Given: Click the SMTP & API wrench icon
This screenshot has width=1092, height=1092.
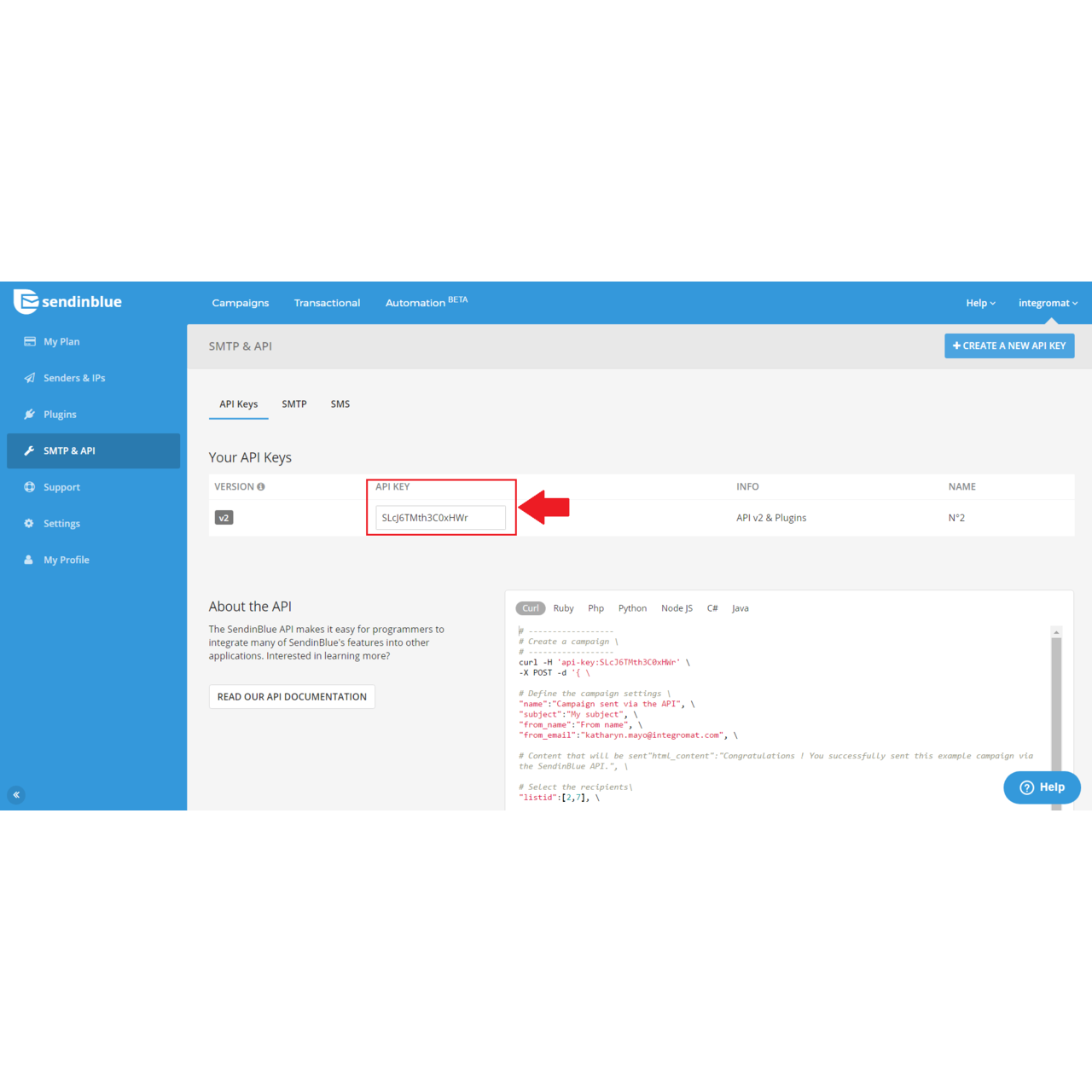Looking at the screenshot, I should [x=30, y=450].
